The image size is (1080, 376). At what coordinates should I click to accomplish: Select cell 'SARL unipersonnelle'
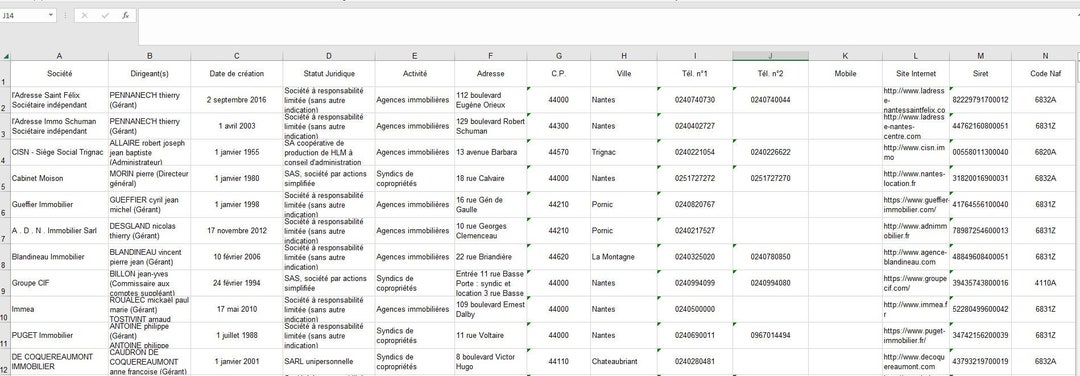[x=329, y=362]
